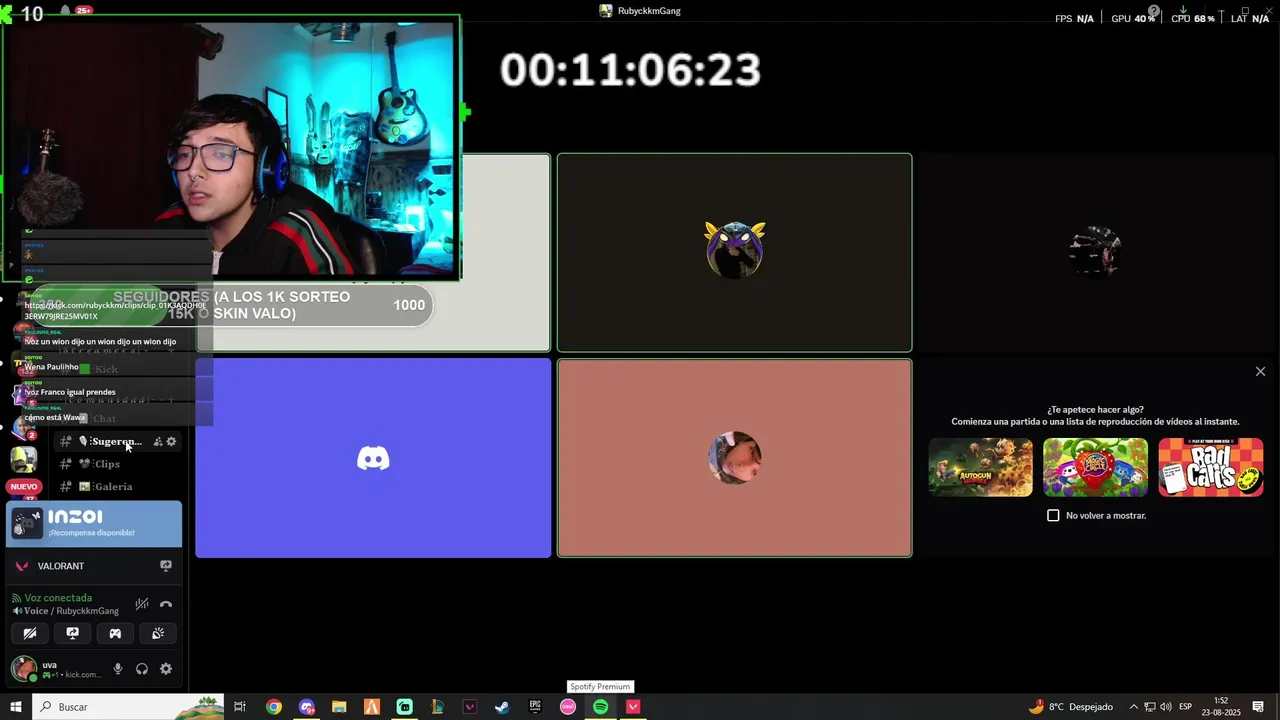Open the Windows notification center
This screenshot has height=720, width=1280.
[1258, 707]
